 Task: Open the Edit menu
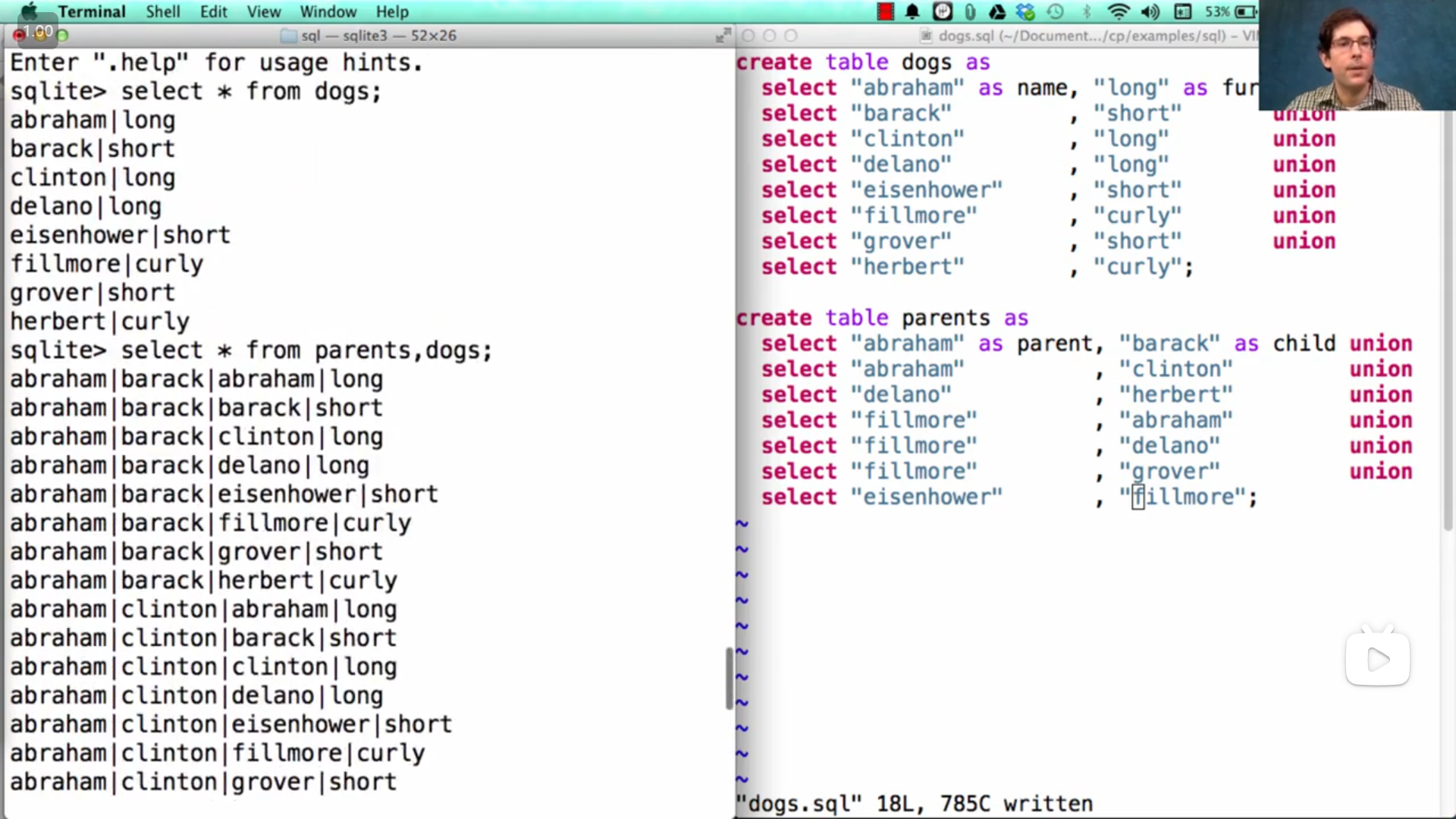coord(213,11)
